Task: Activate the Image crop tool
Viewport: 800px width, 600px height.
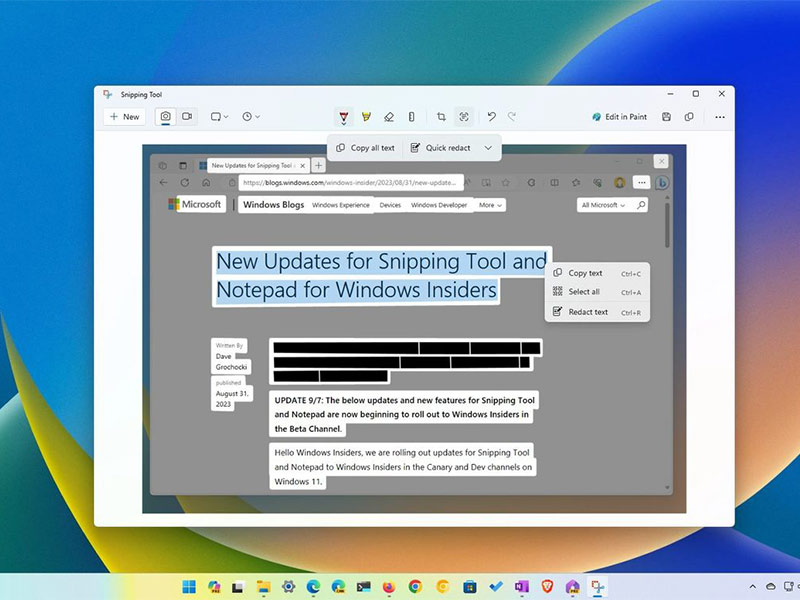Action: (x=441, y=117)
